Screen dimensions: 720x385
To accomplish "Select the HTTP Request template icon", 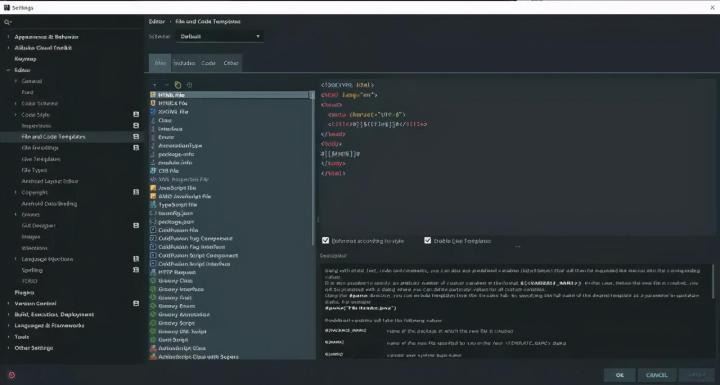I will (x=153, y=272).
